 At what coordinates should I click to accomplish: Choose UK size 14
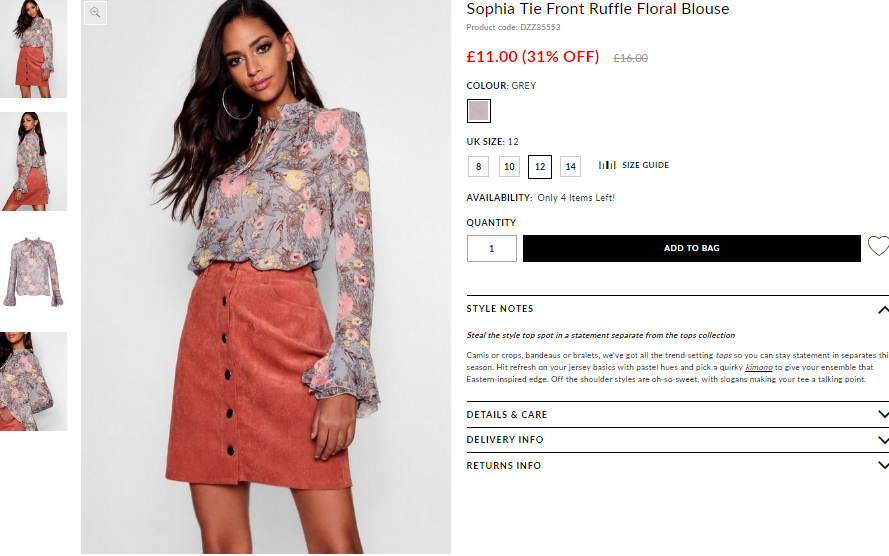click(x=570, y=167)
